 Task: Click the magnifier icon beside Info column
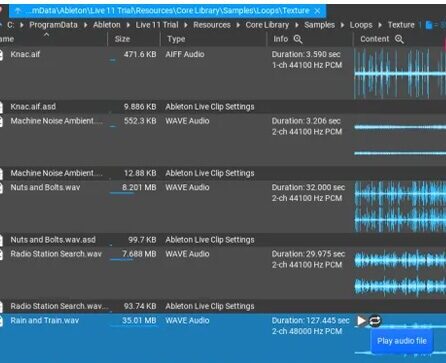298,39
